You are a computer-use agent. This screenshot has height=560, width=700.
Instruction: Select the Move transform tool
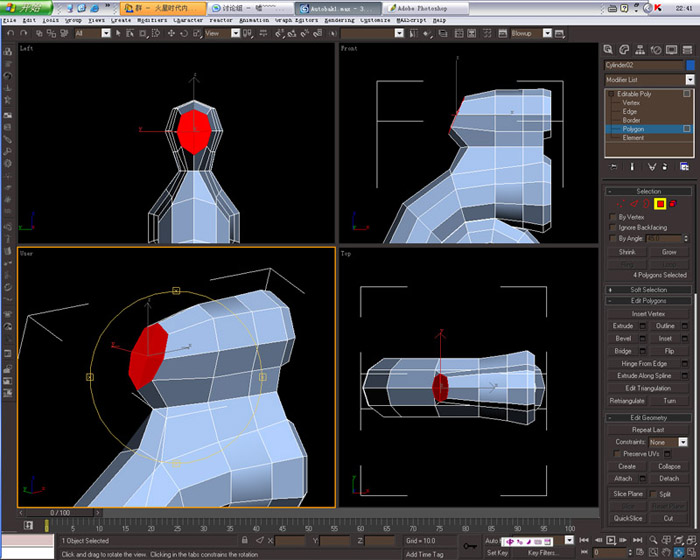(171, 33)
